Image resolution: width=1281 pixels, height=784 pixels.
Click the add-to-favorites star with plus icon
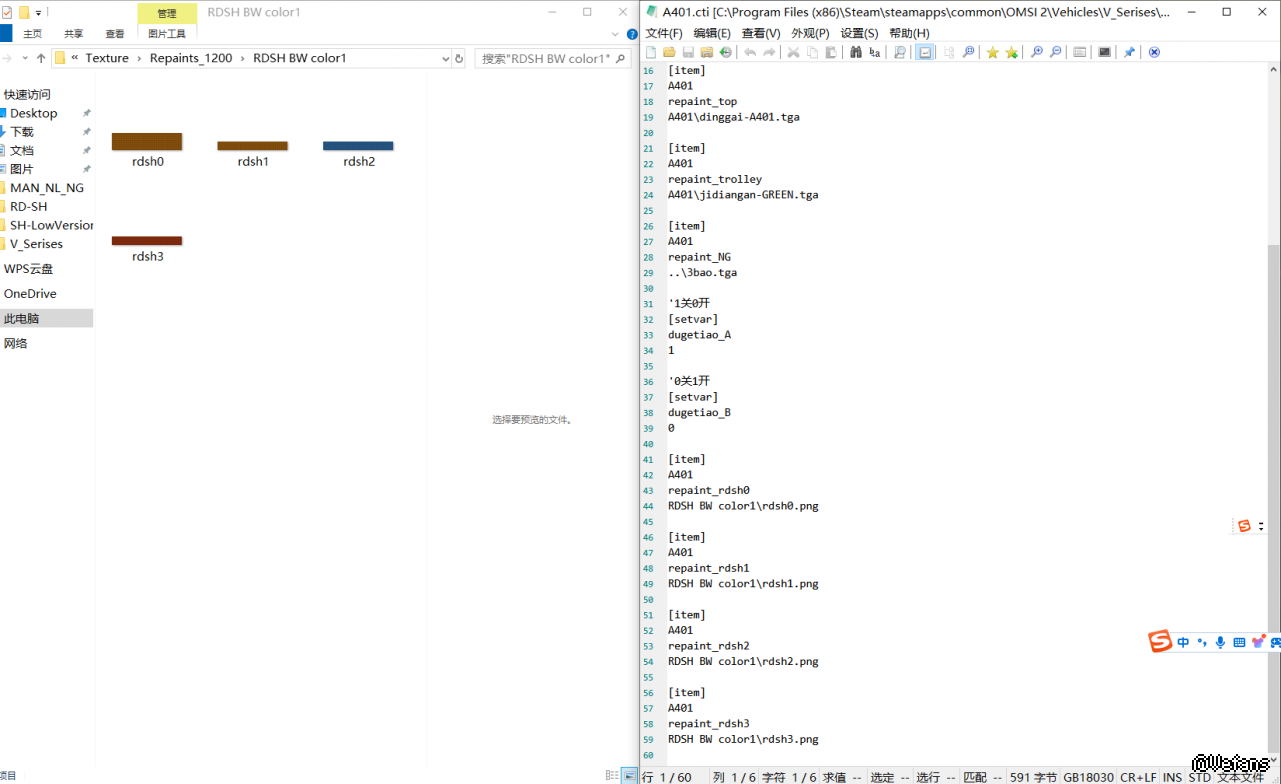point(1011,52)
